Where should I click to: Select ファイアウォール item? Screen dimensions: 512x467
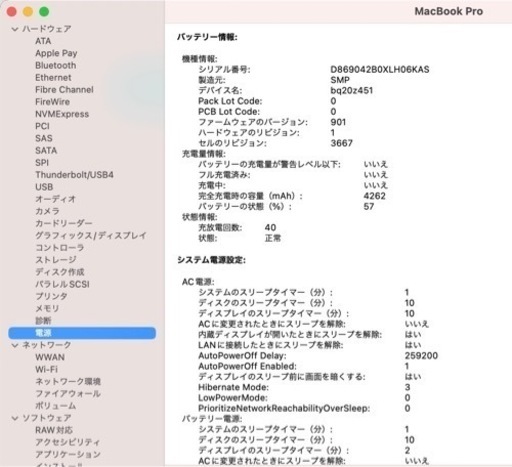[x=68, y=394]
